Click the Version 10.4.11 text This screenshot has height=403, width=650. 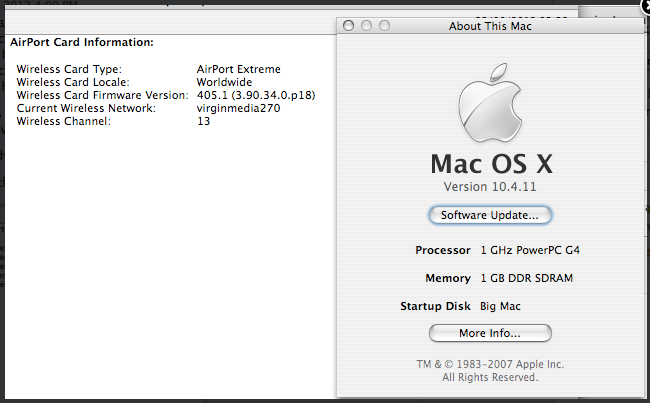coord(490,187)
